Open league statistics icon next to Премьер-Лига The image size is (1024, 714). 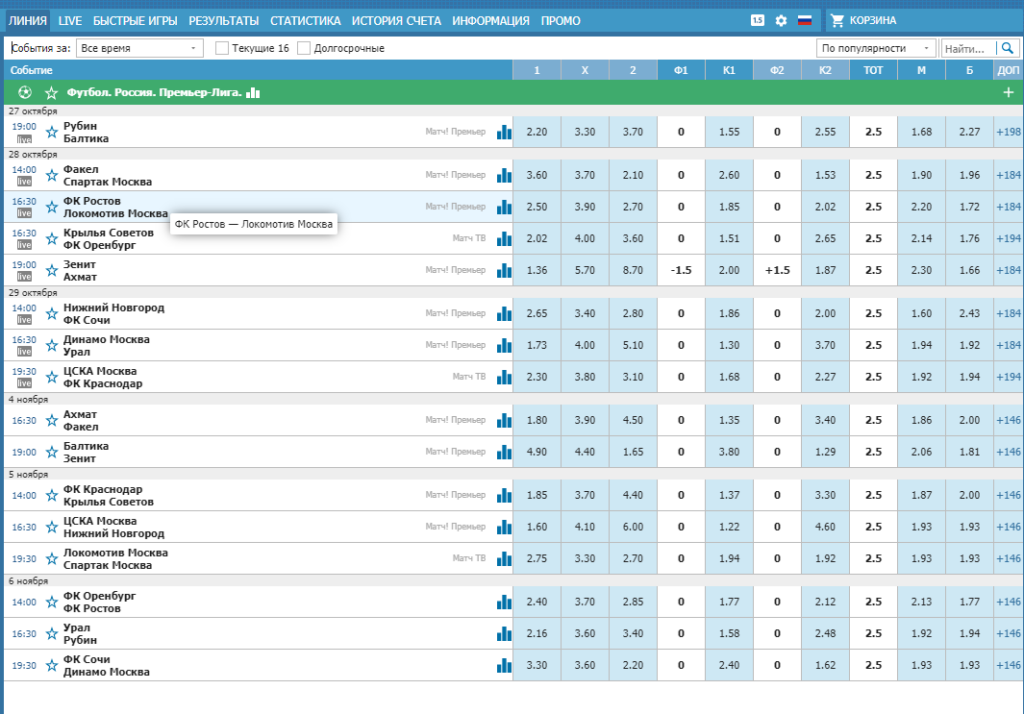tap(253, 93)
